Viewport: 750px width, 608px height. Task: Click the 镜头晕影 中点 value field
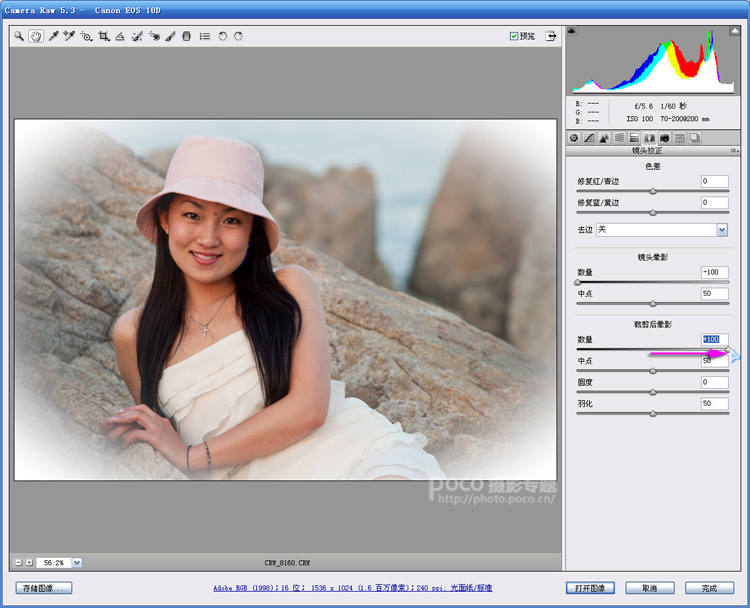point(715,293)
